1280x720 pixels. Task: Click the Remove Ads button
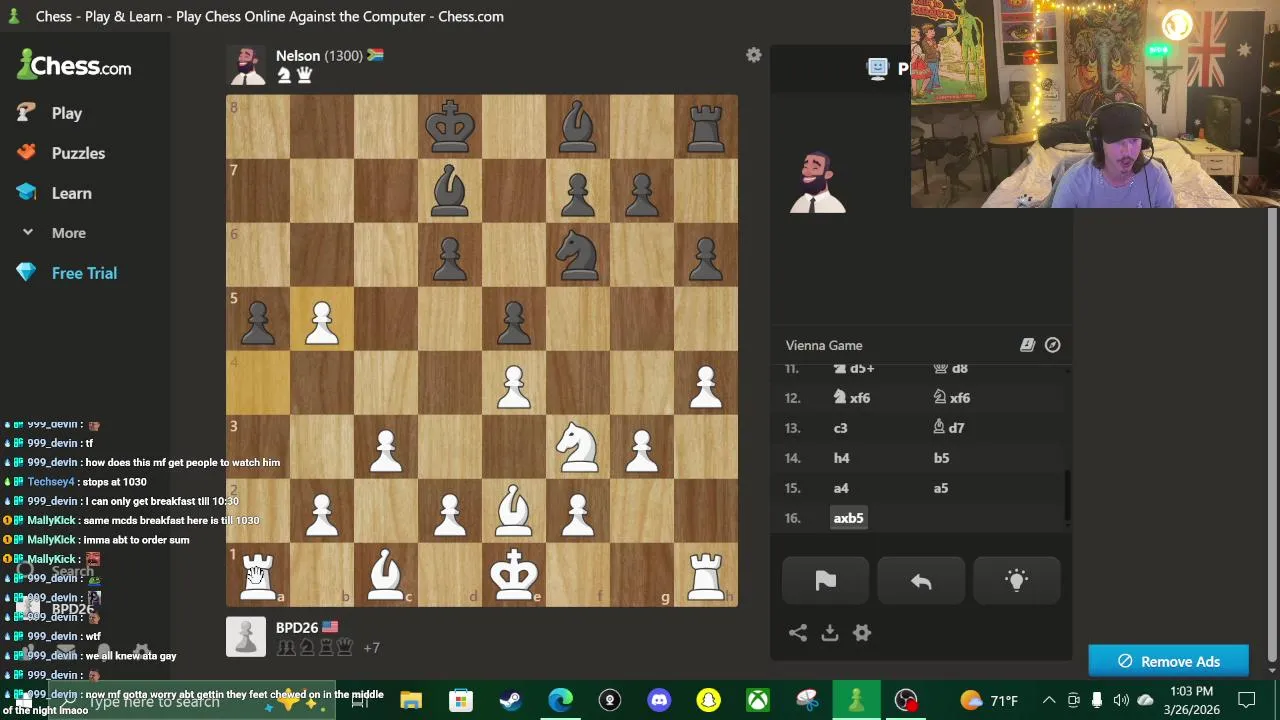[x=1168, y=661]
